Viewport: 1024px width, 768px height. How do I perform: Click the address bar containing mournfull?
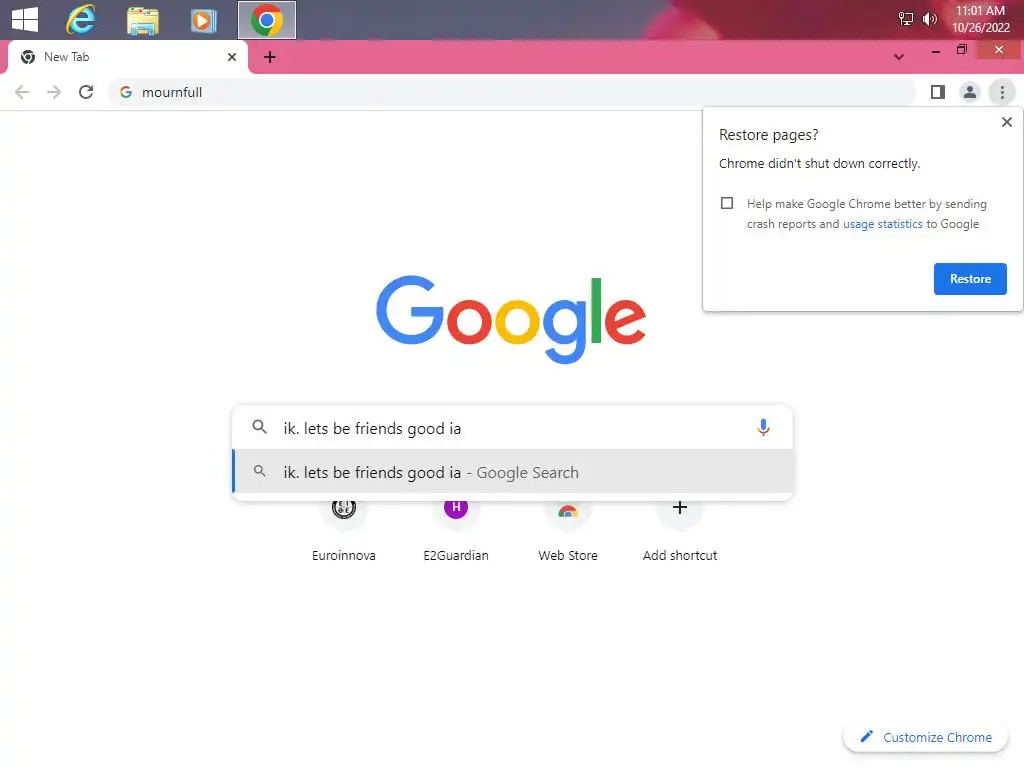513,92
